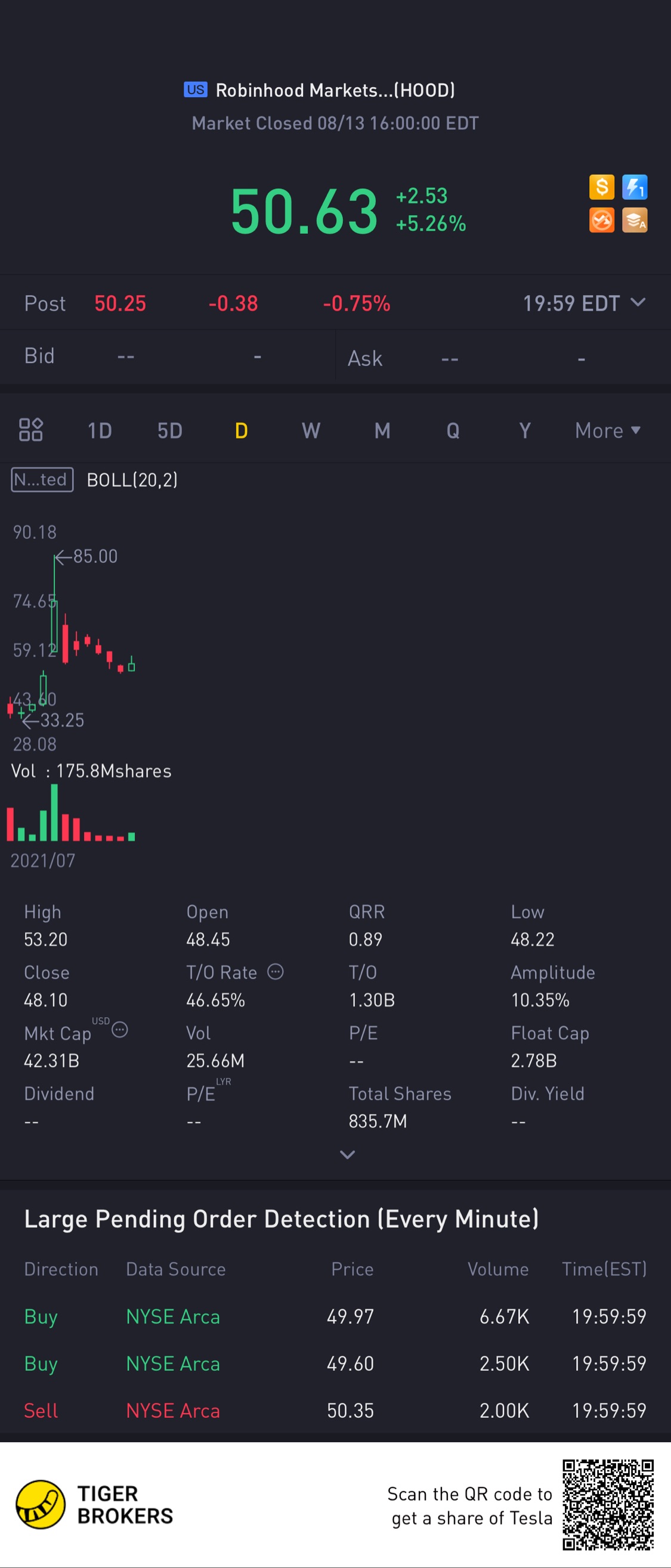Open the More timeframe dropdown

click(608, 430)
